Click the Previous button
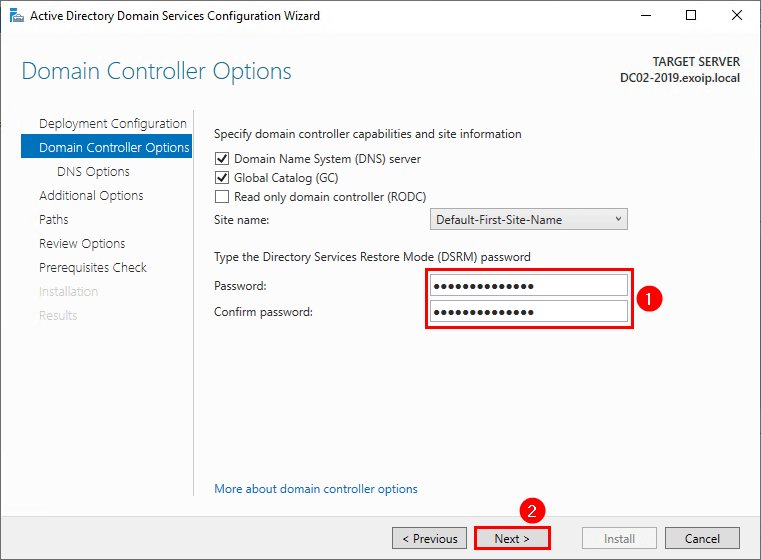Viewport: 761px width, 560px height. click(430, 538)
